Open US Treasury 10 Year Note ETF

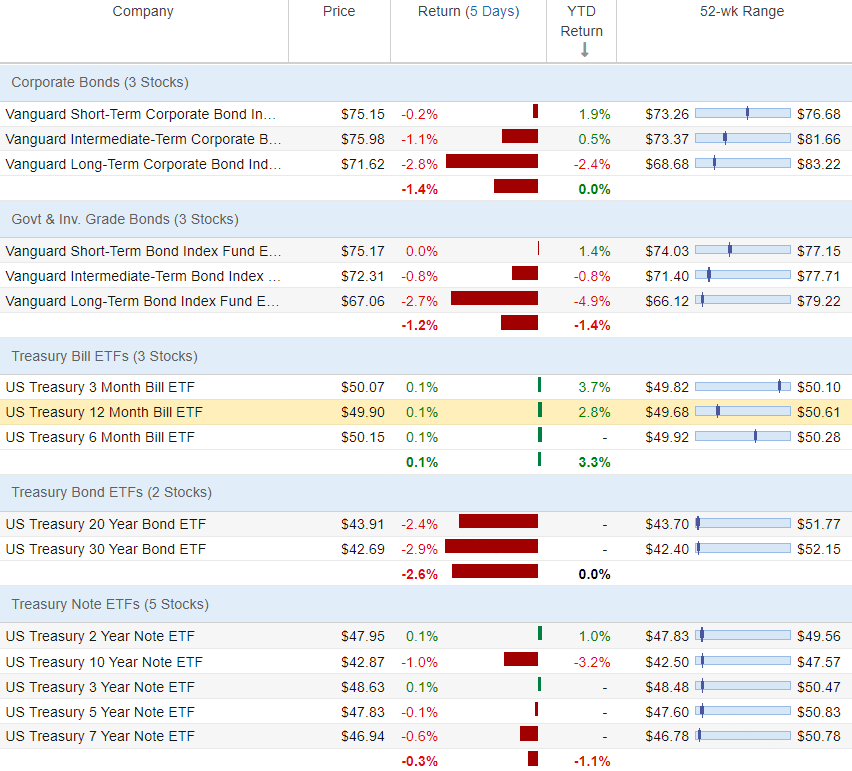tap(104, 662)
